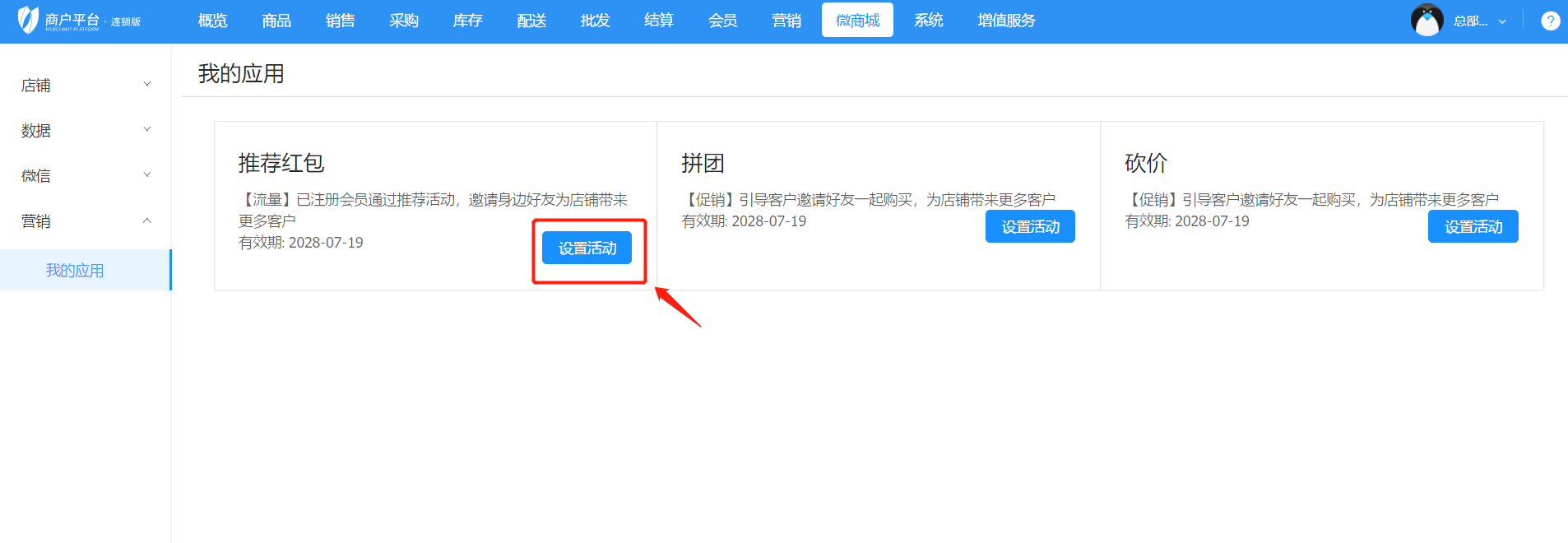Click the 推荐红包 card title
Screen dimensions: 1568x543
tap(281, 163)
